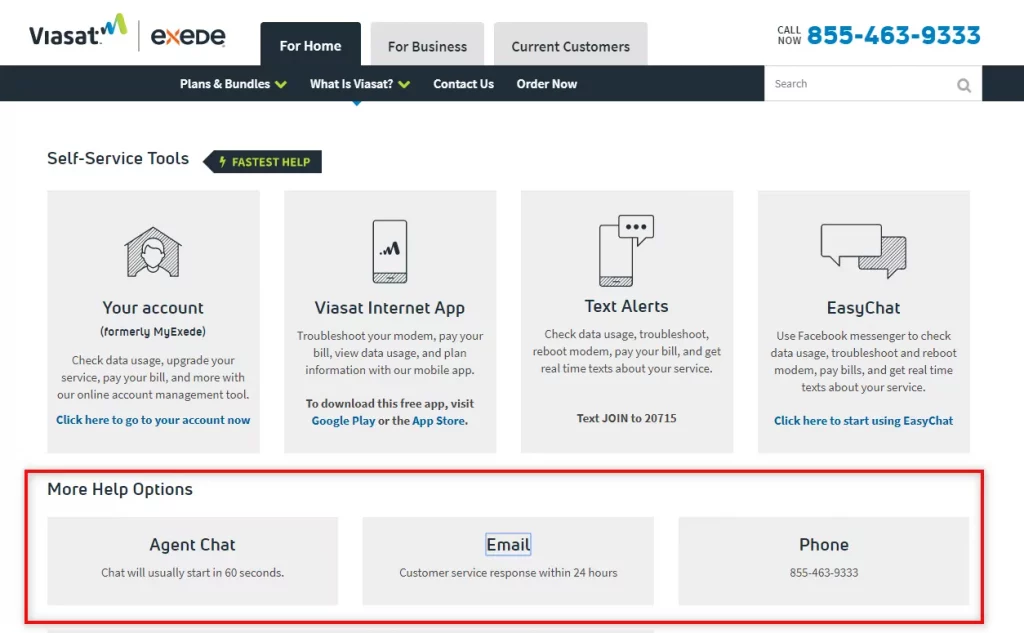
Task: Click the Text Alerts heading
Action: click(x=626, y=306)
